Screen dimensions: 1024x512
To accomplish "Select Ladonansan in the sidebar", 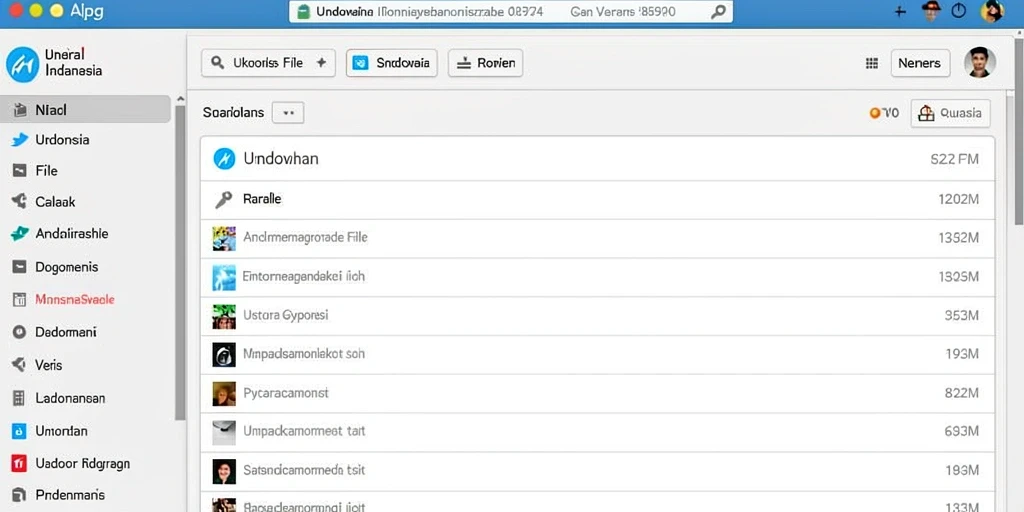I will click(70, 398).
